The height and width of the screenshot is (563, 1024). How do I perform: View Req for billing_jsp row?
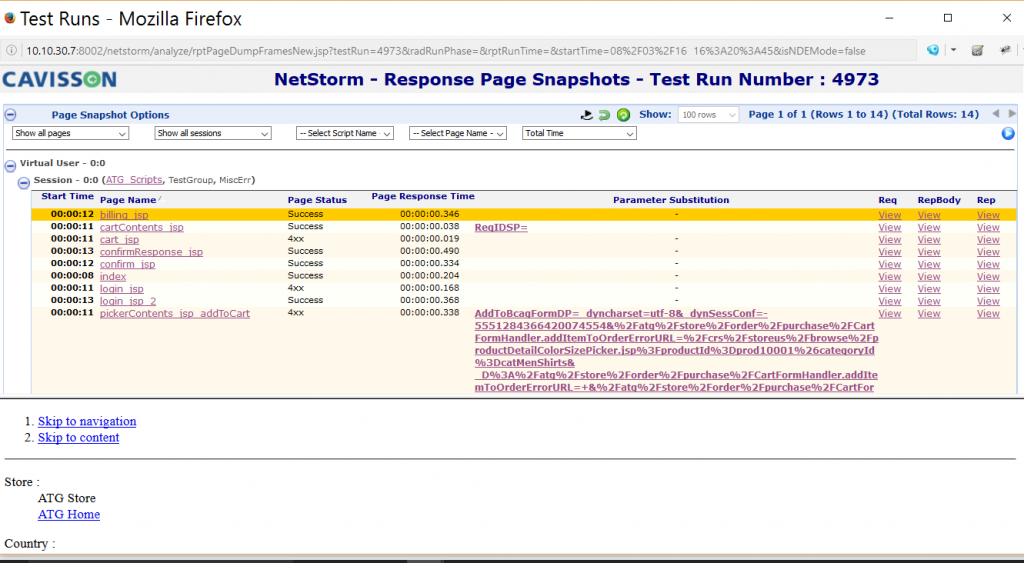[x=889, y=215]
